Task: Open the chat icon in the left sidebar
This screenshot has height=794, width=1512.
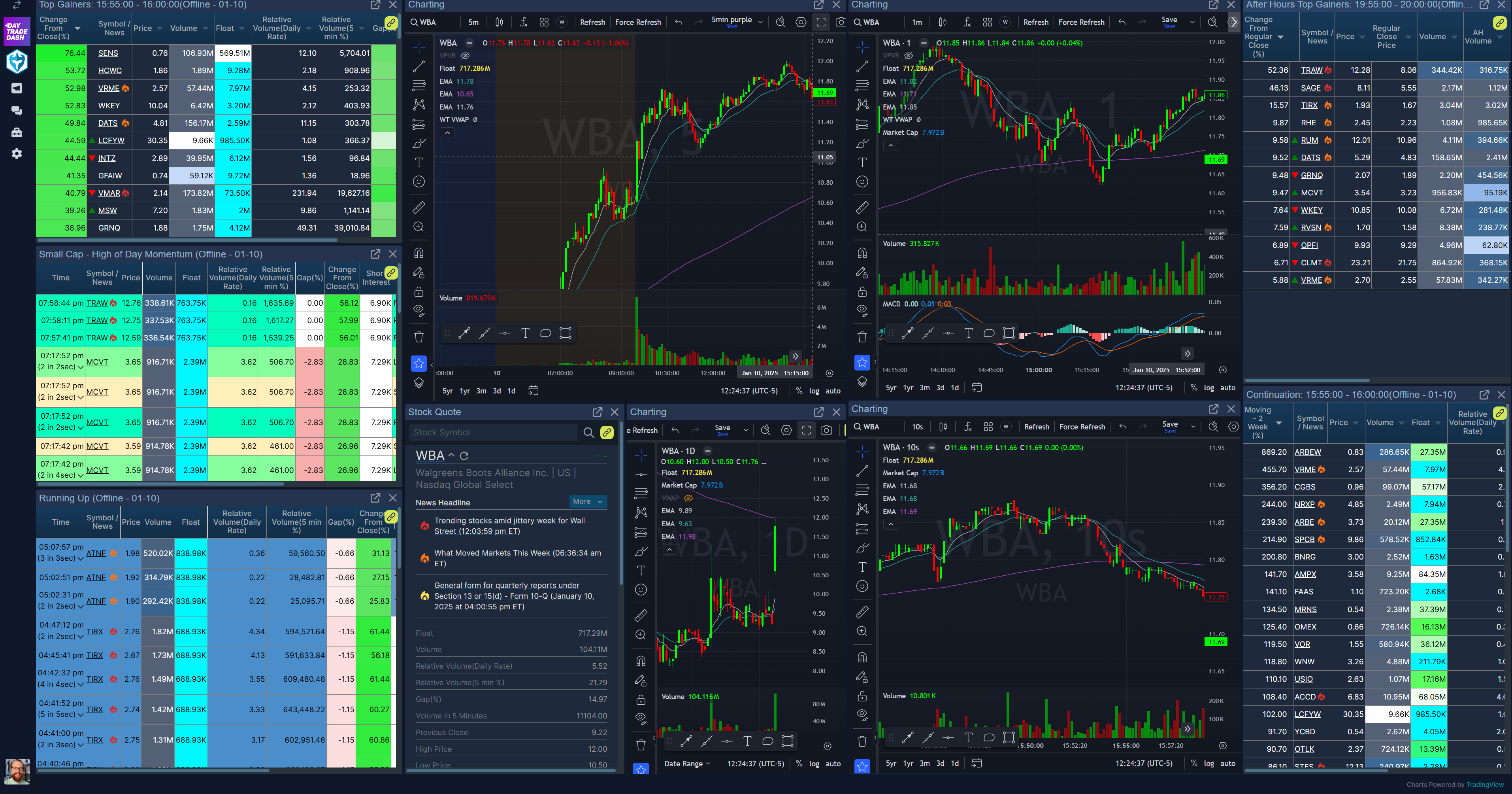Action: [17, 110]
